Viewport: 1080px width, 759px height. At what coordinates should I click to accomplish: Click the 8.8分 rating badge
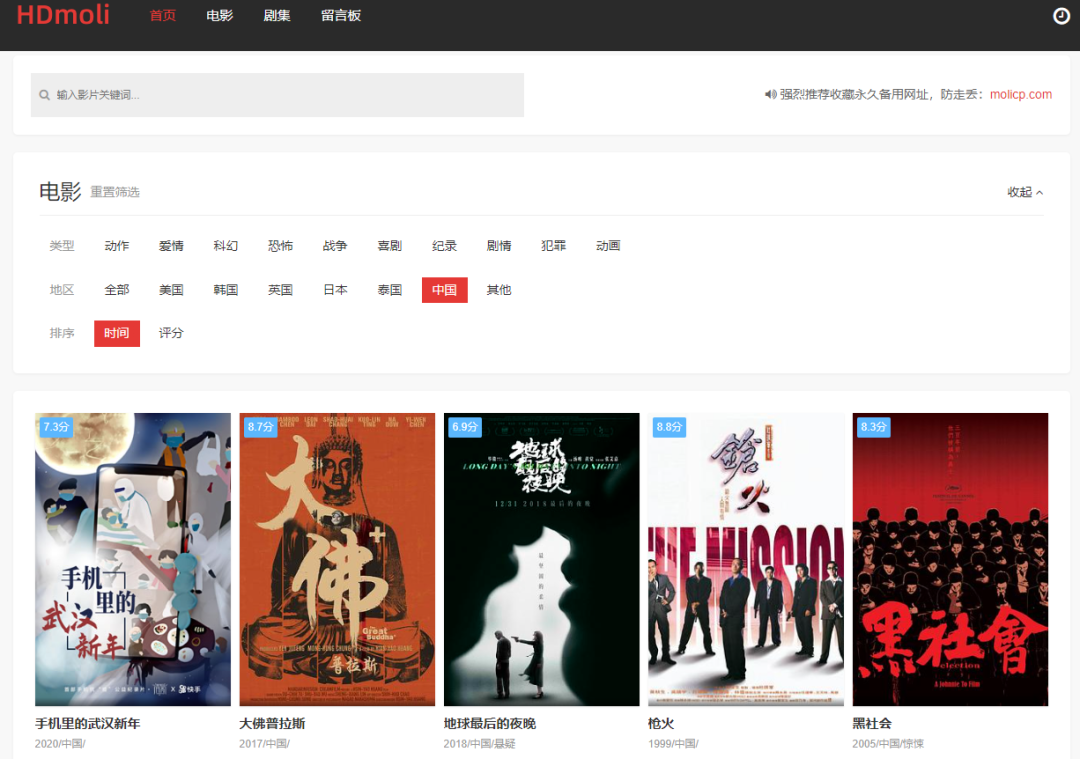coord(669,427)
